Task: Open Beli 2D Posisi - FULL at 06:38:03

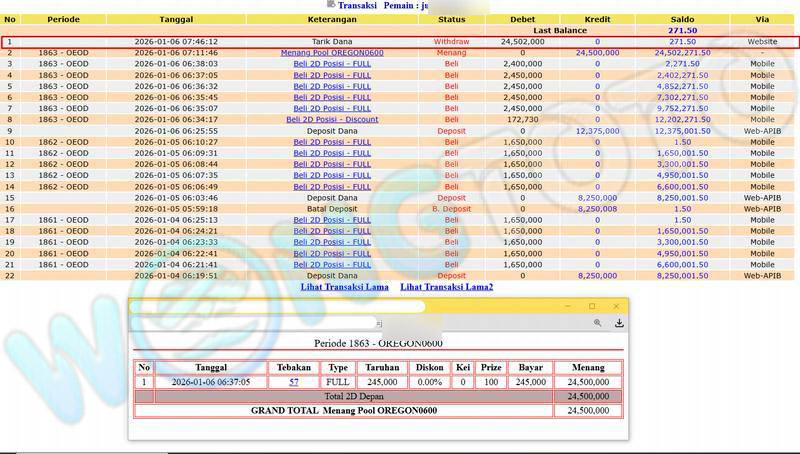Action: [331, 63]
